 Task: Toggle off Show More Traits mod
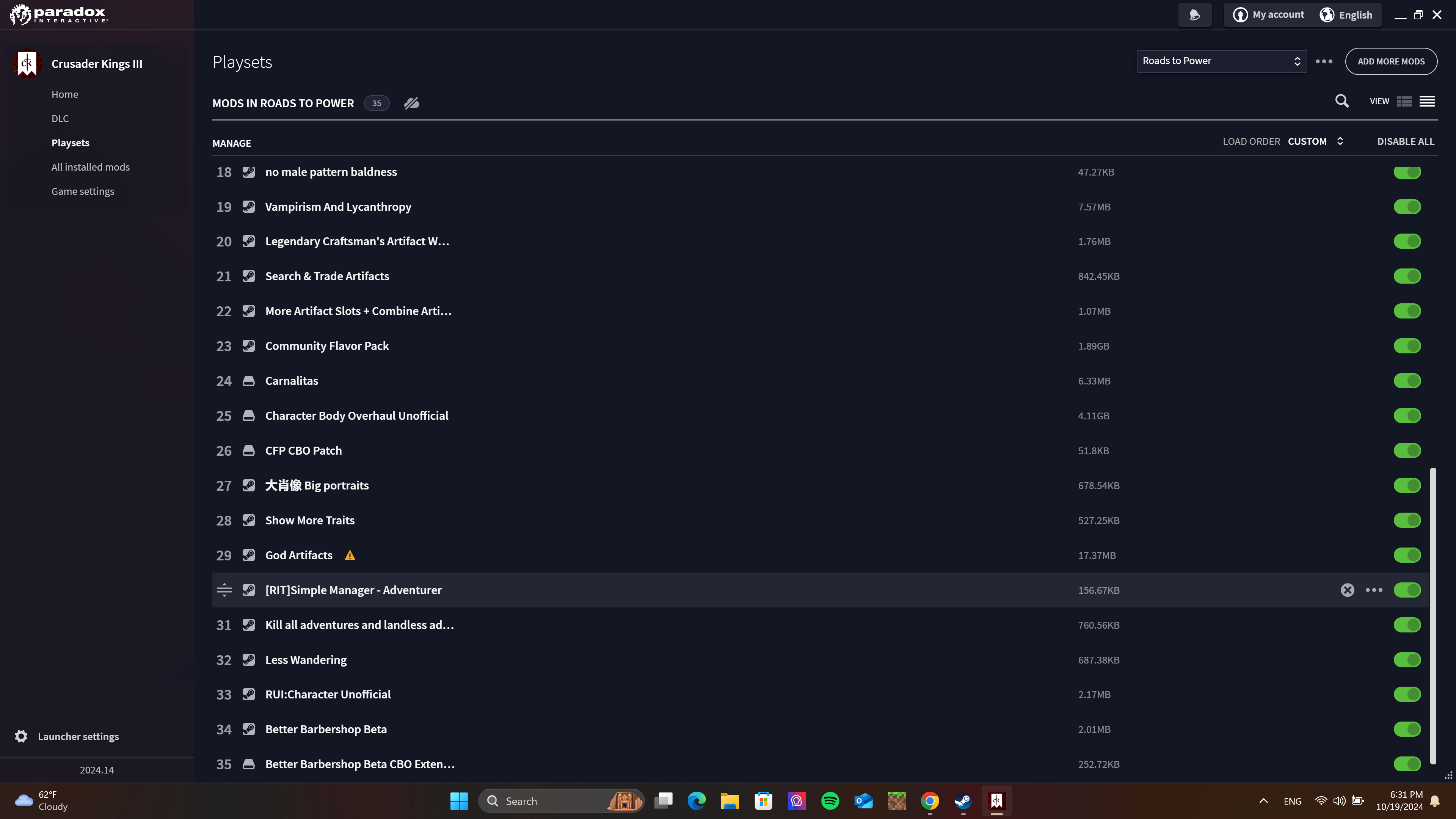click(1407, 521)
